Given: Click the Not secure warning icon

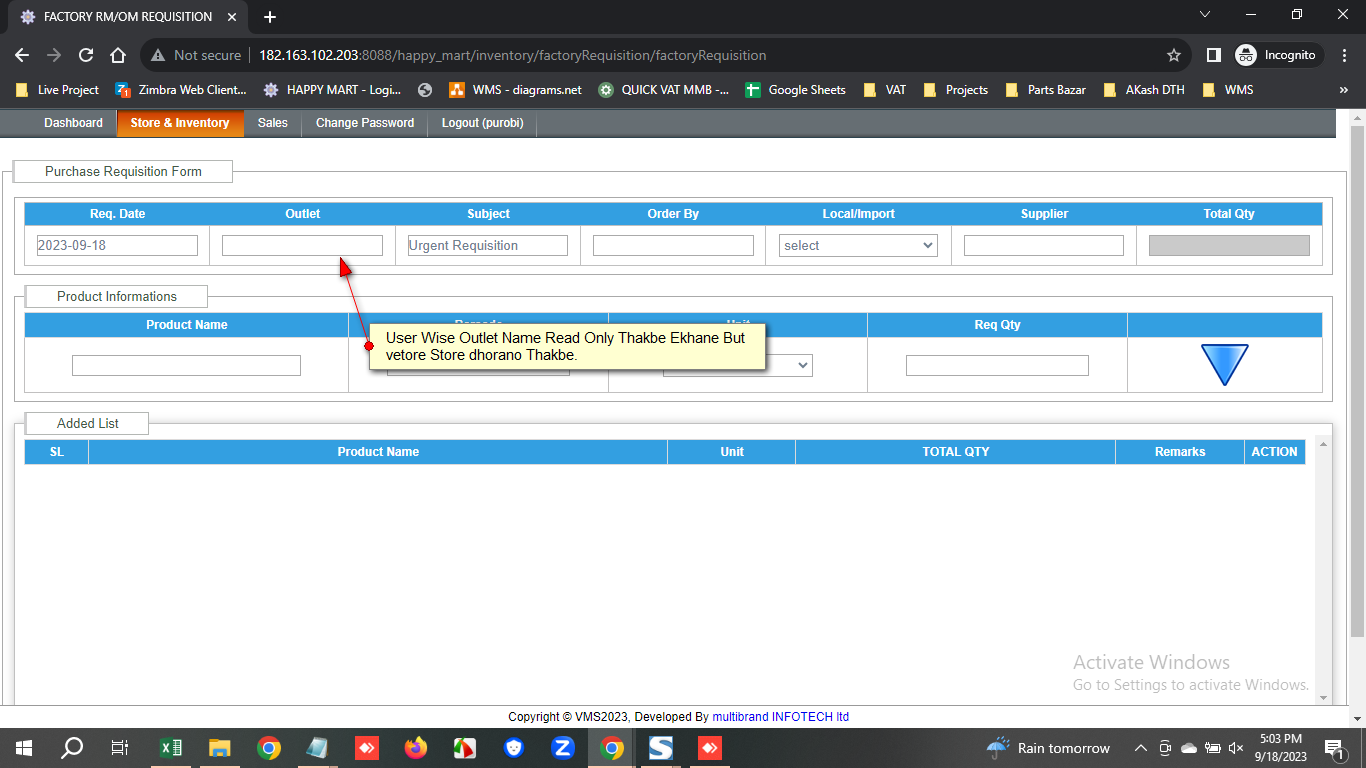Looking at the screenshot, I should point(157,55).
